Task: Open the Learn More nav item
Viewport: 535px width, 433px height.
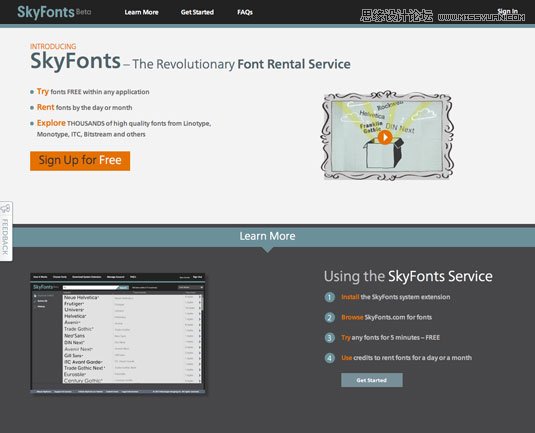Action: click(x=141, y=12)
